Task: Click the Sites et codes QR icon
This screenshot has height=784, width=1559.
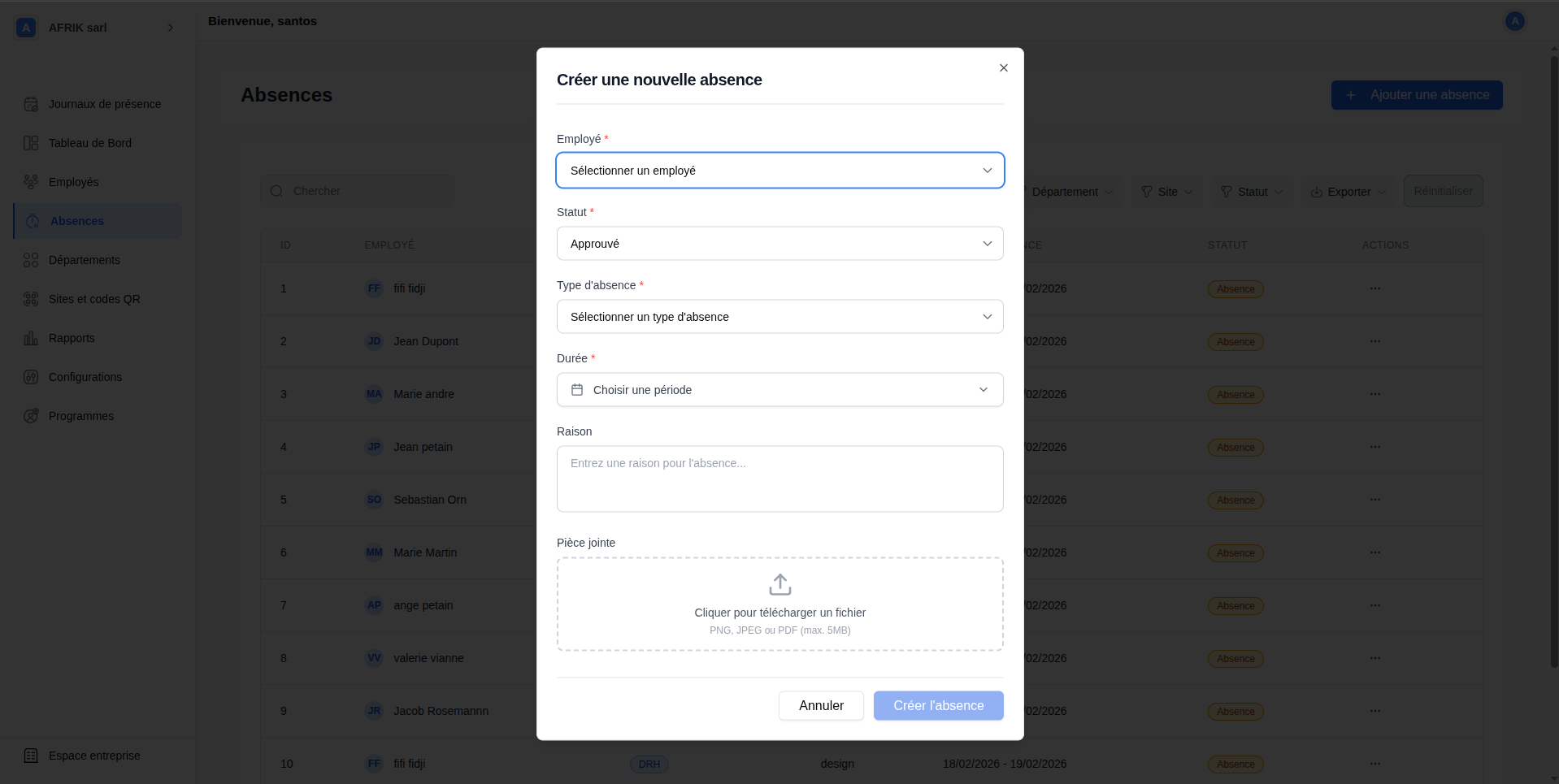Action: click(x=31, y=299)
